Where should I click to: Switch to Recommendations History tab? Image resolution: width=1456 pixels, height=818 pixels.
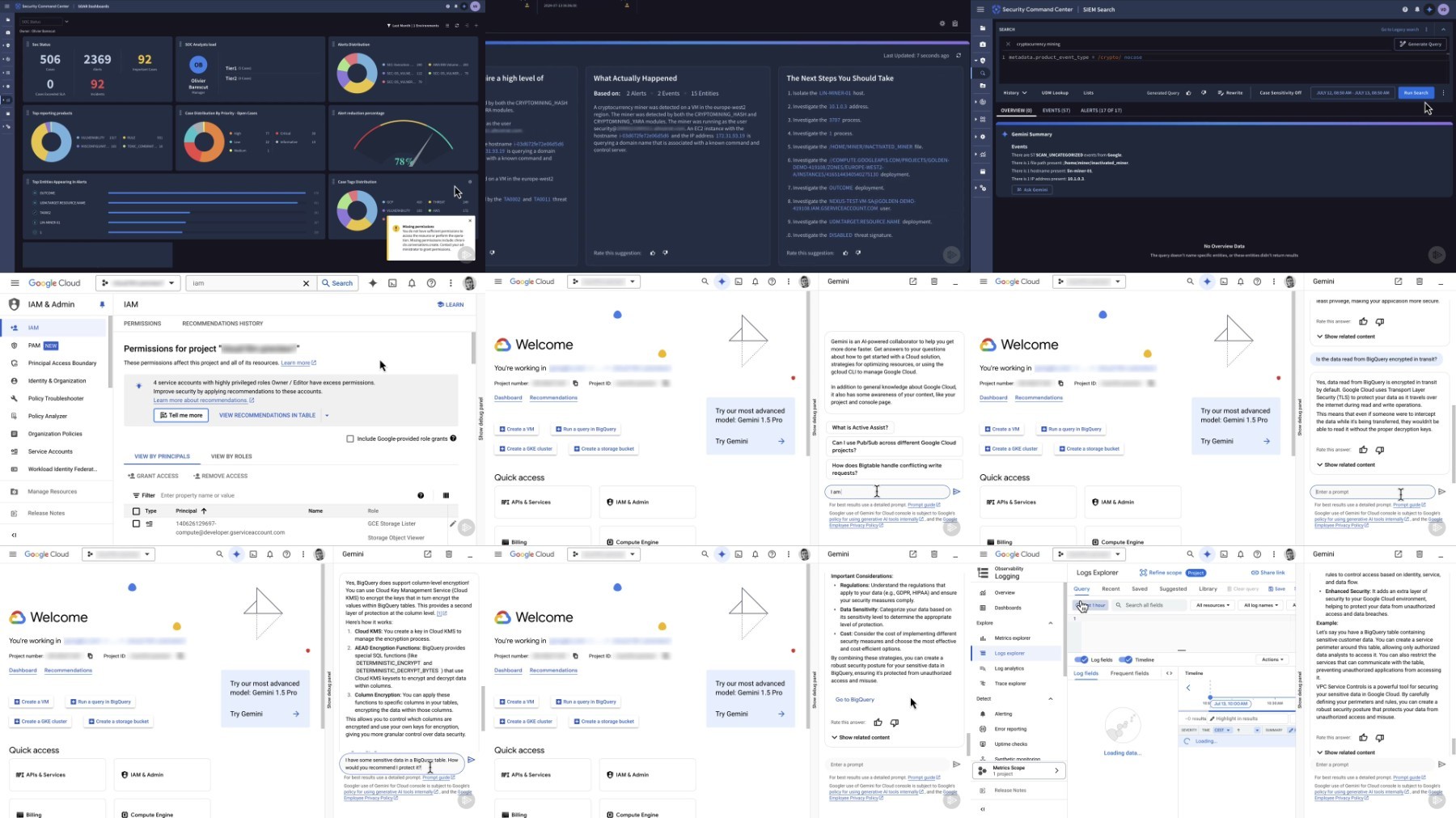[222, 324]
